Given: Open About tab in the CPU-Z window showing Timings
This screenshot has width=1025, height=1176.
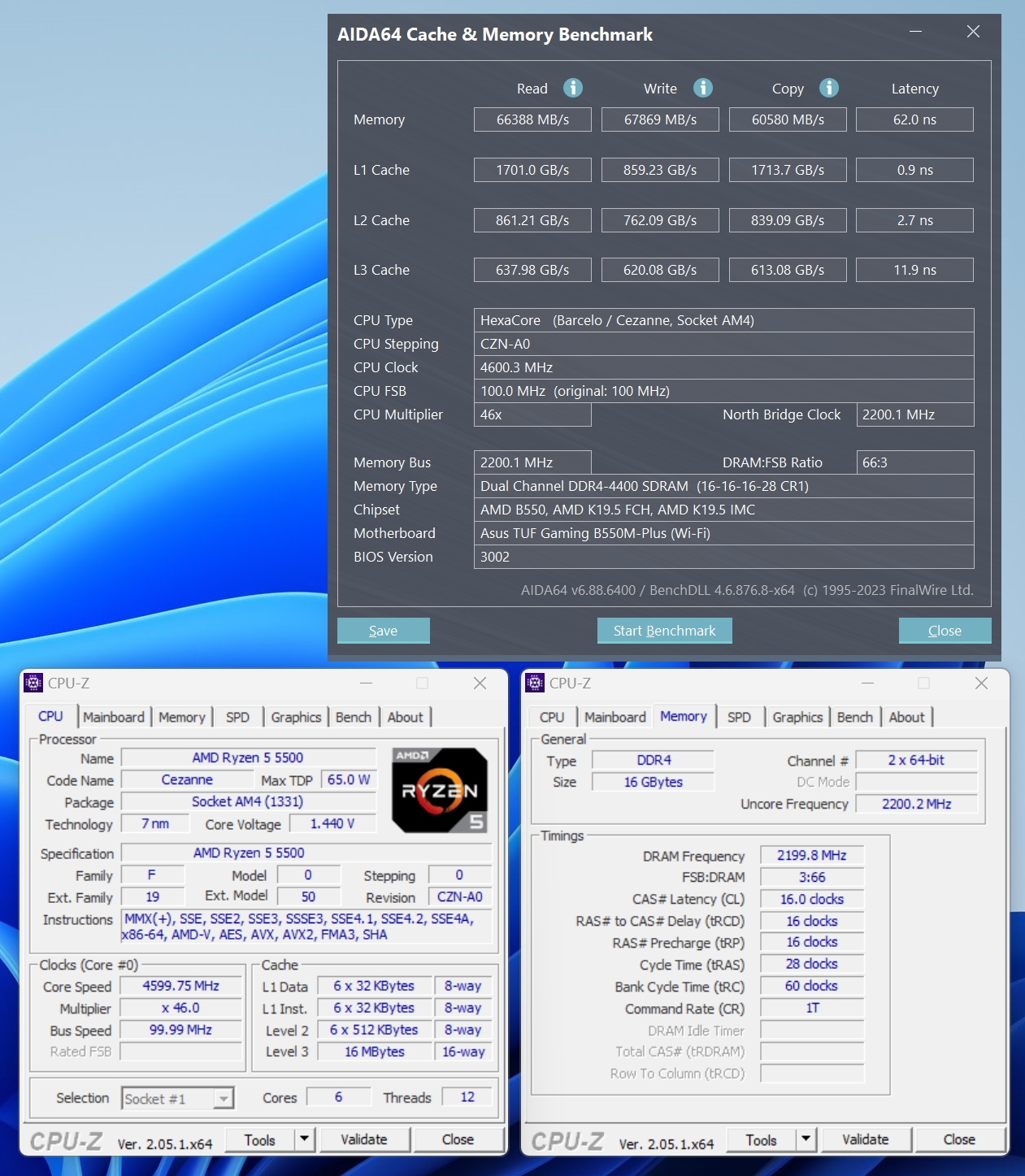Looking at the screenshot, I should point(906,717).
